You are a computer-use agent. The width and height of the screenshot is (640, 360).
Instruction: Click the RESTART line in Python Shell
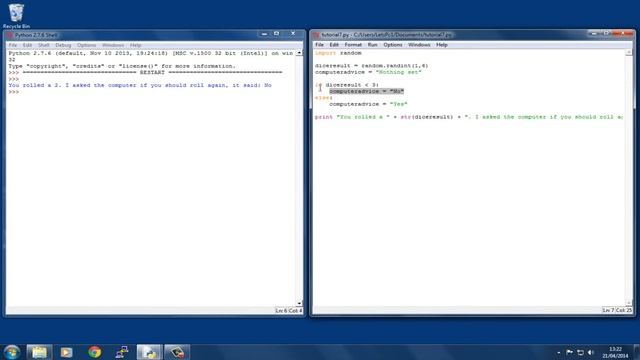[145, 73]
